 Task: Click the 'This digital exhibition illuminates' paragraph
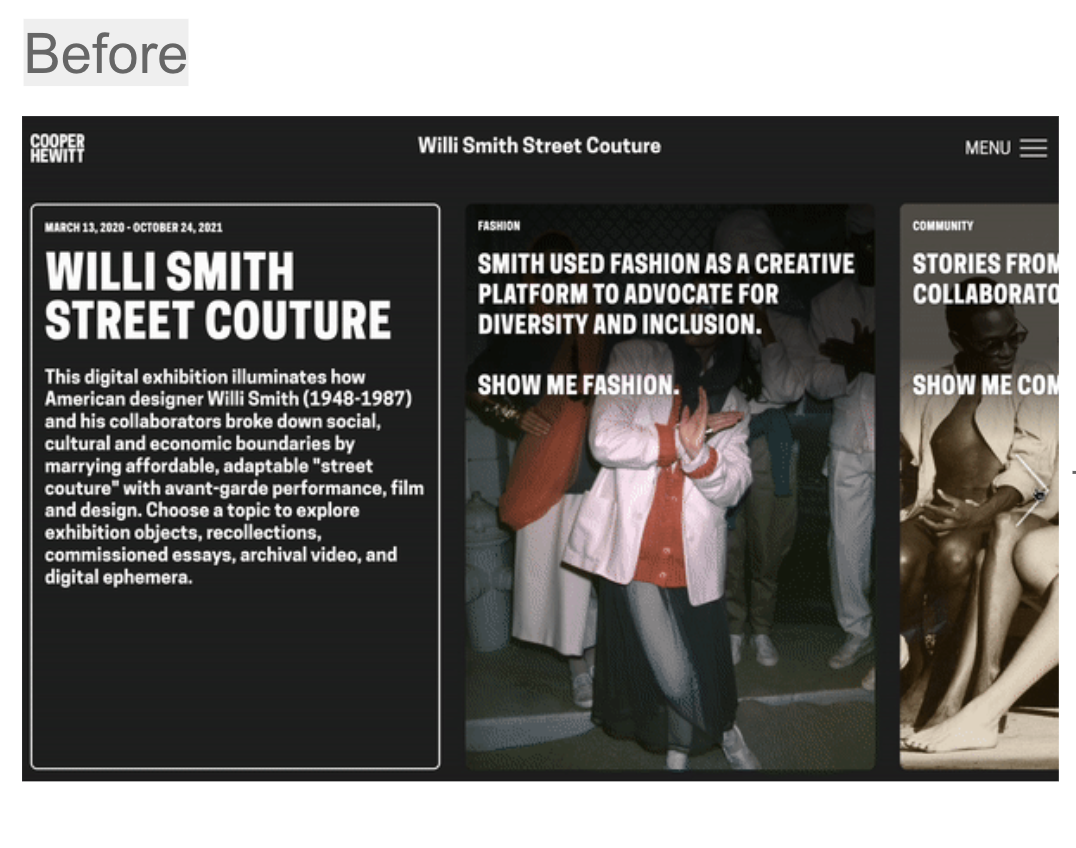pos(234,477)
